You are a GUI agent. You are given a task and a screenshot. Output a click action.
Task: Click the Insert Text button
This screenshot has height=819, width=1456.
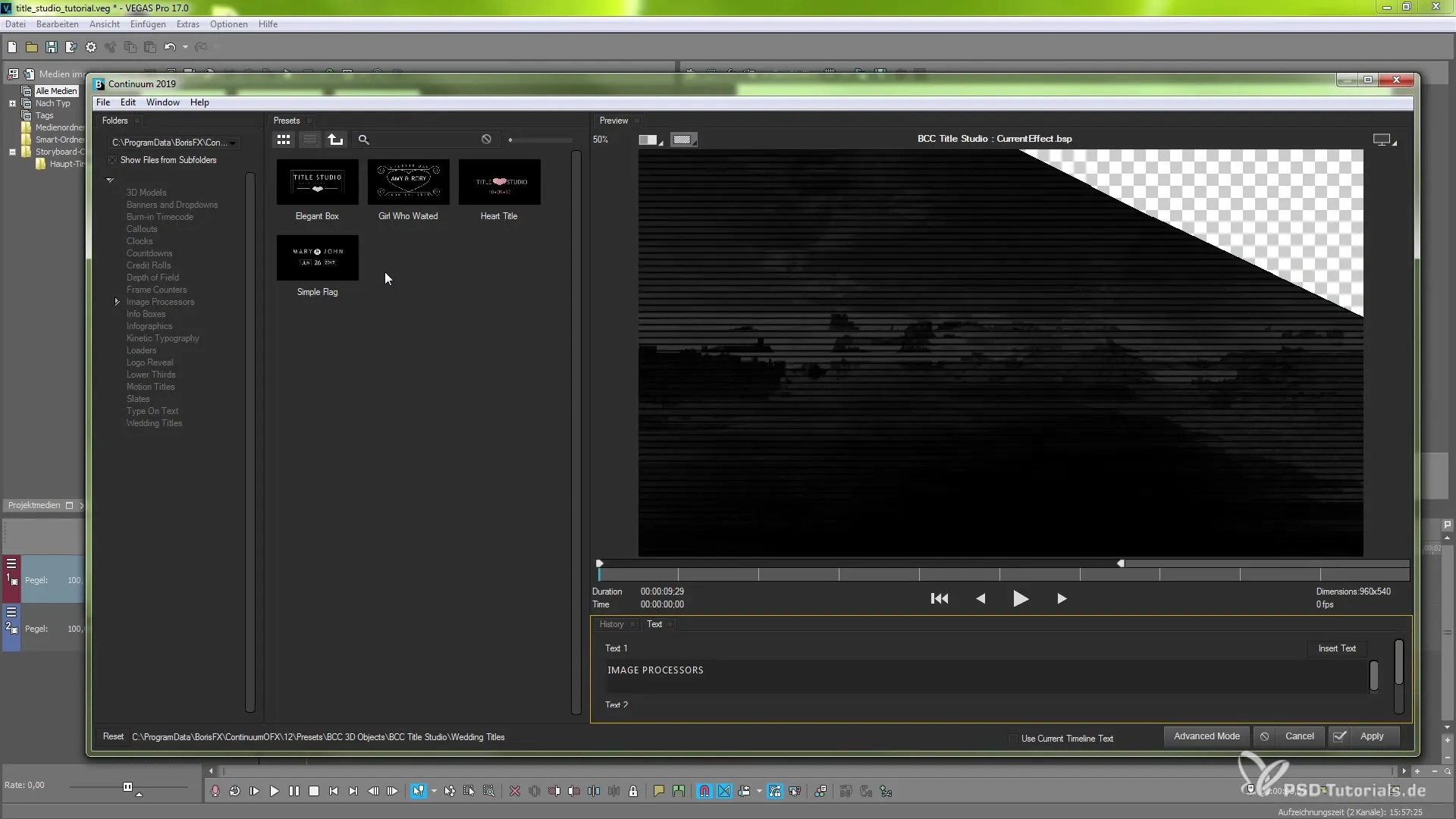point(1337,648)
